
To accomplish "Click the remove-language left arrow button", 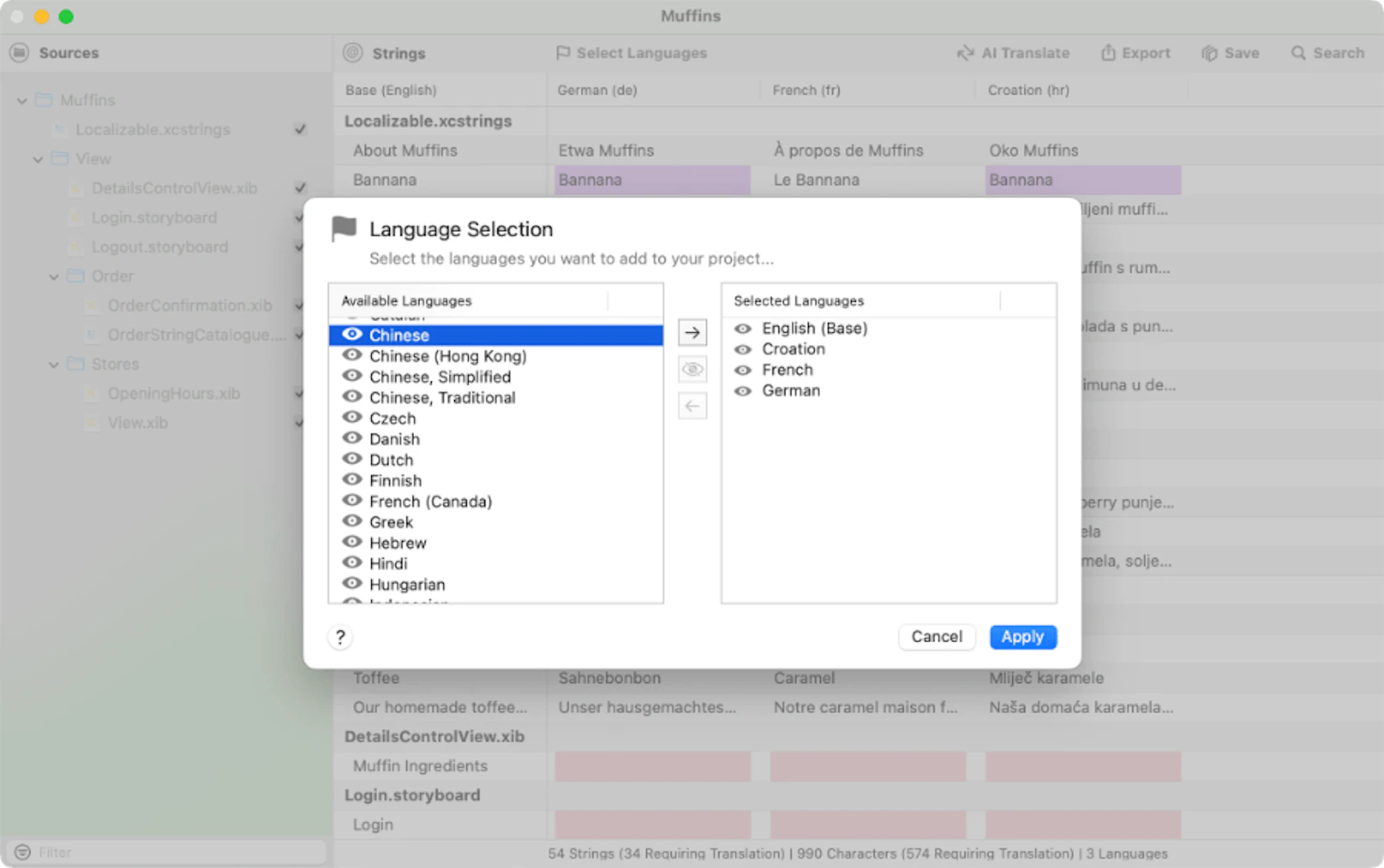I will (692, 405).
